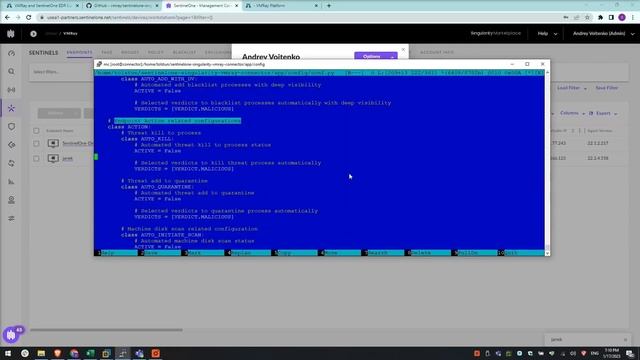Screen dimensions: 640x360
Task: Expand the Load Filter dropdown
Action: pyautogui.click(x=571, y=88)
